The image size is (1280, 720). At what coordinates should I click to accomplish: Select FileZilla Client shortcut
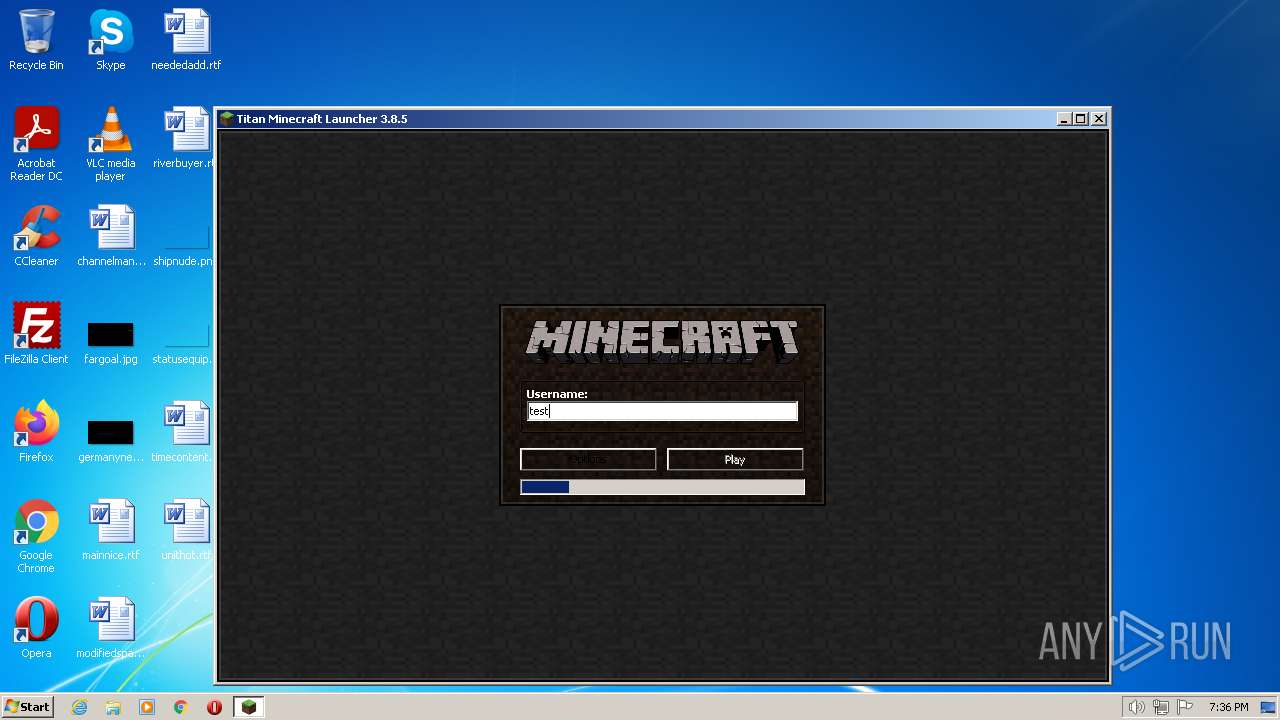[x=36, y=334]
